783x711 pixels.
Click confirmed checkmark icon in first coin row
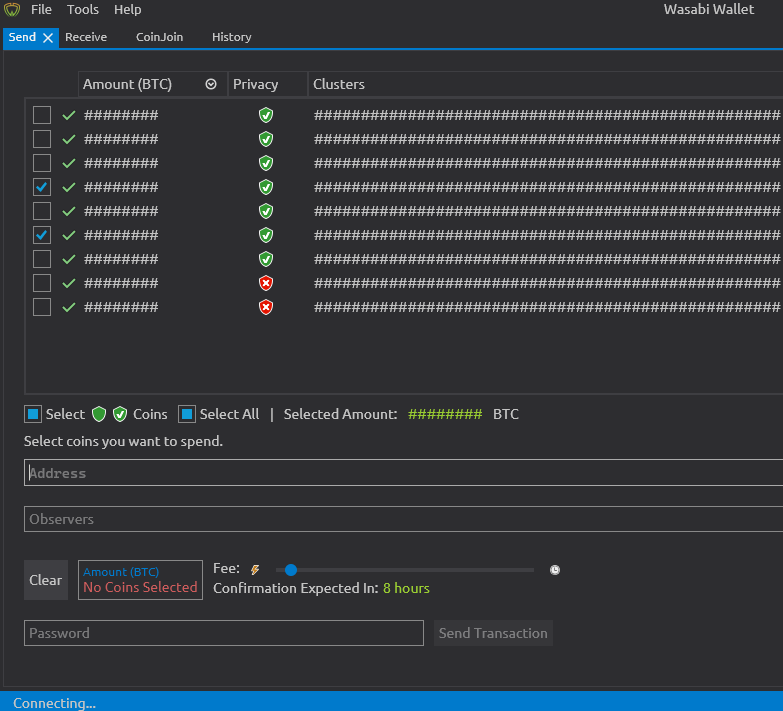coord(69,115)
